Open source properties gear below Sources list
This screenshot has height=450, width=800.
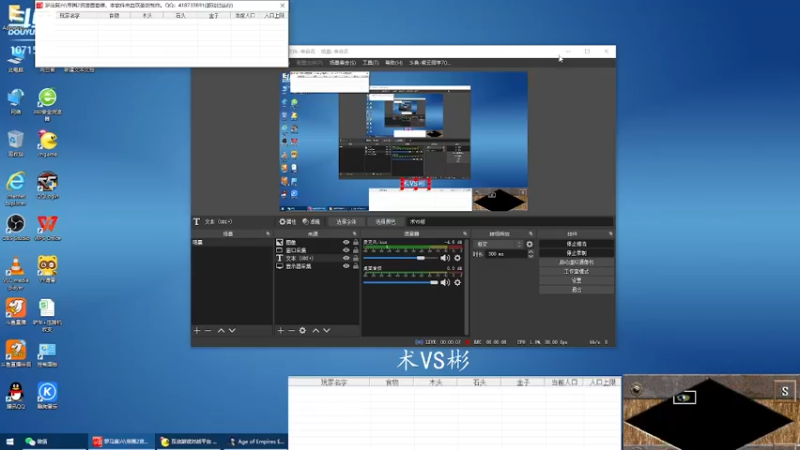pyautogui.click(x=303, y=331)
